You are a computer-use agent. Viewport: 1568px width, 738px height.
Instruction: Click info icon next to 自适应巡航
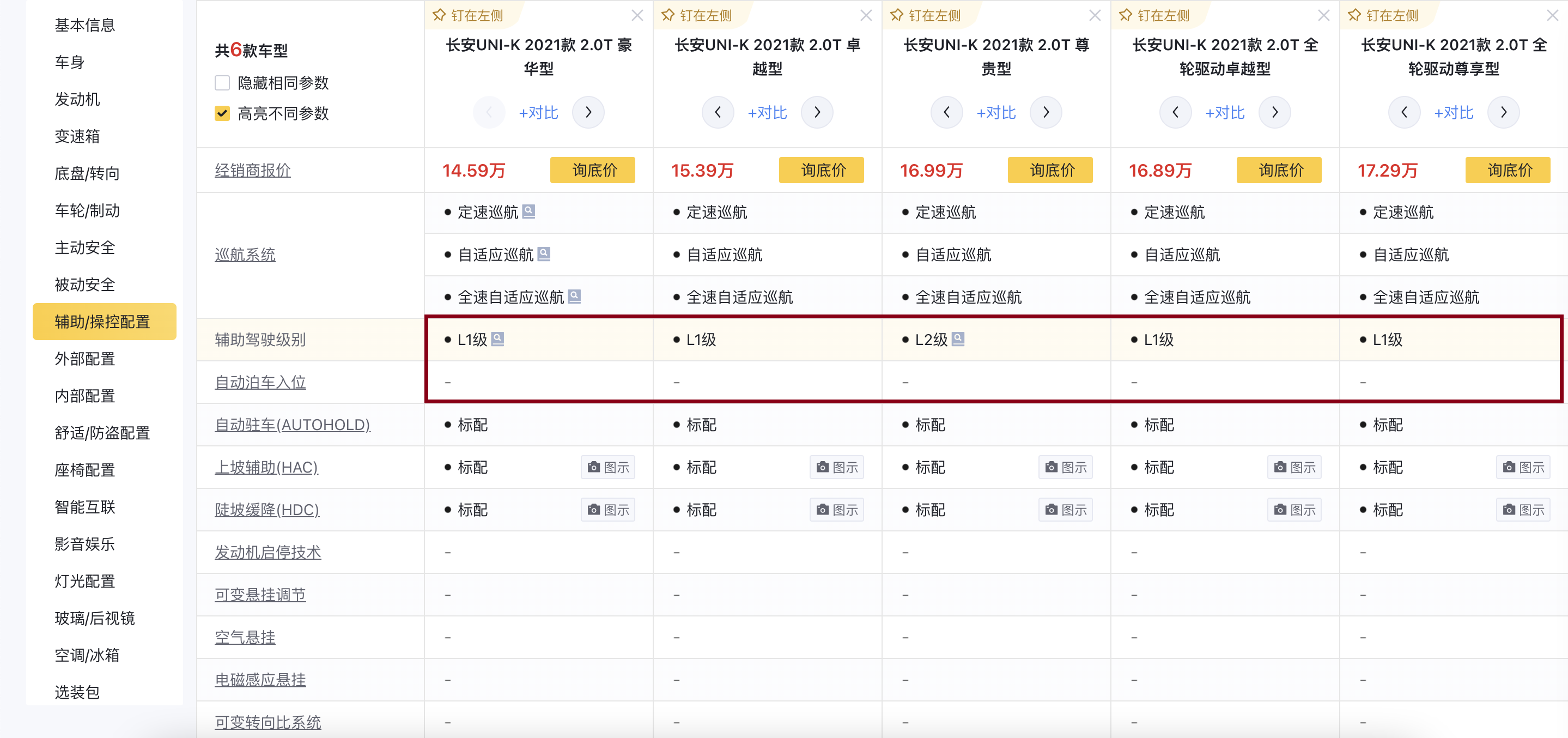point(544,254)
